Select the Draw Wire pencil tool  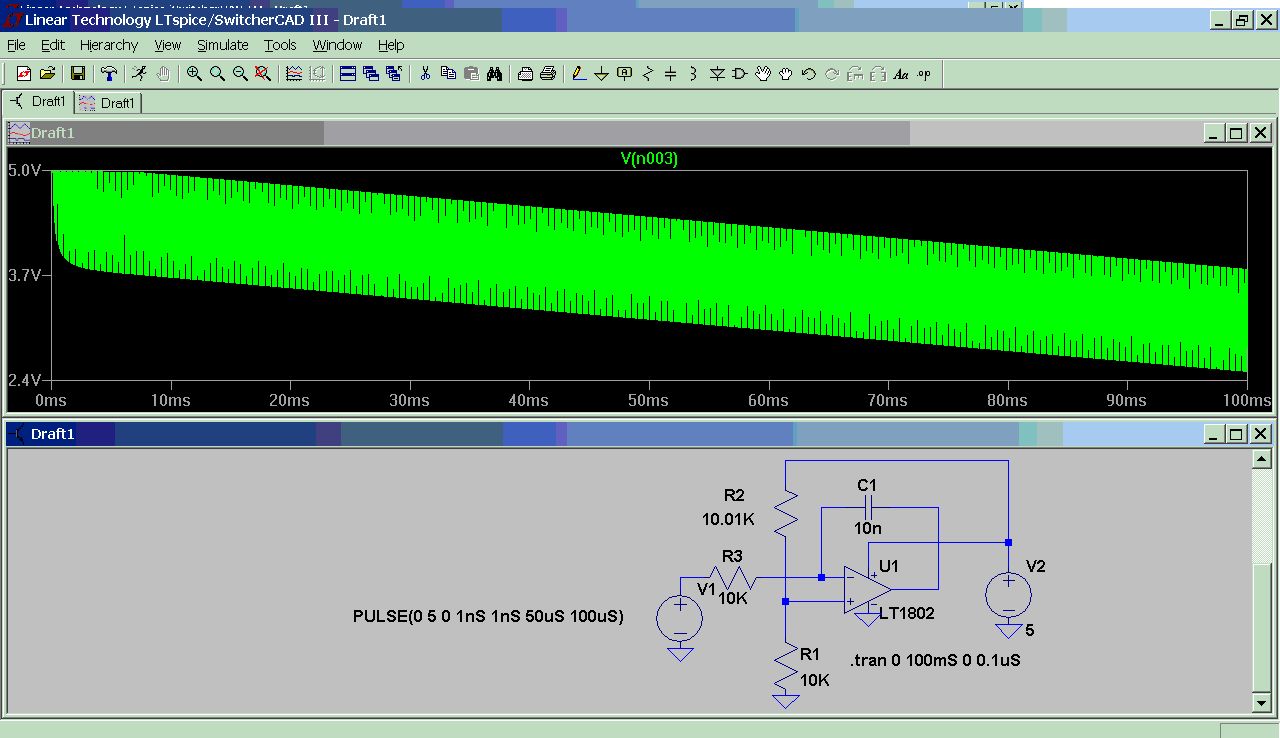tap(579, 74)
